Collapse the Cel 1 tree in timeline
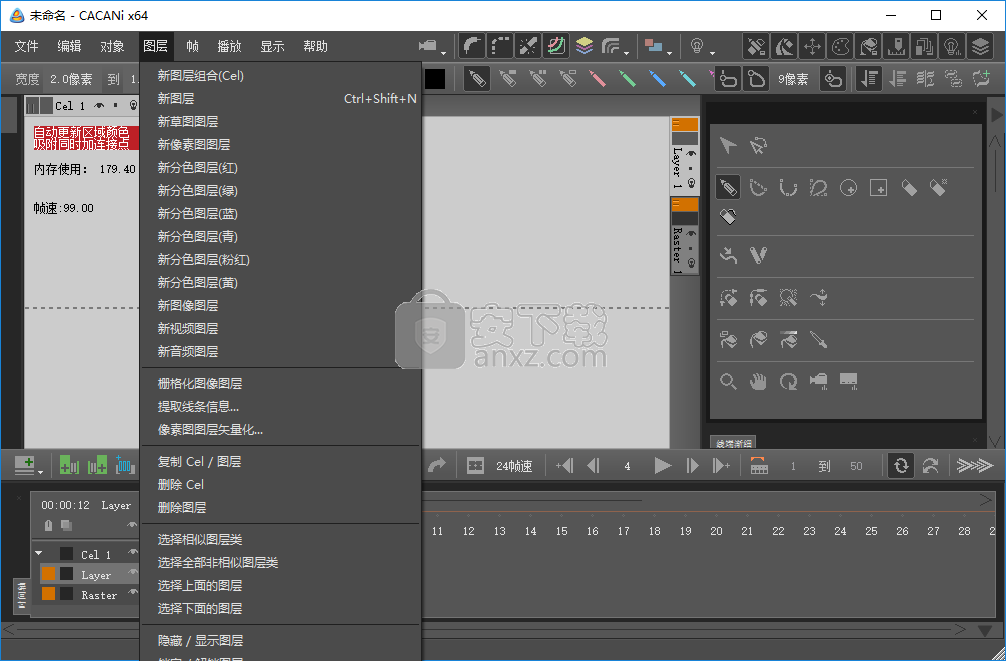The image size is (1006, 661). 39,553
